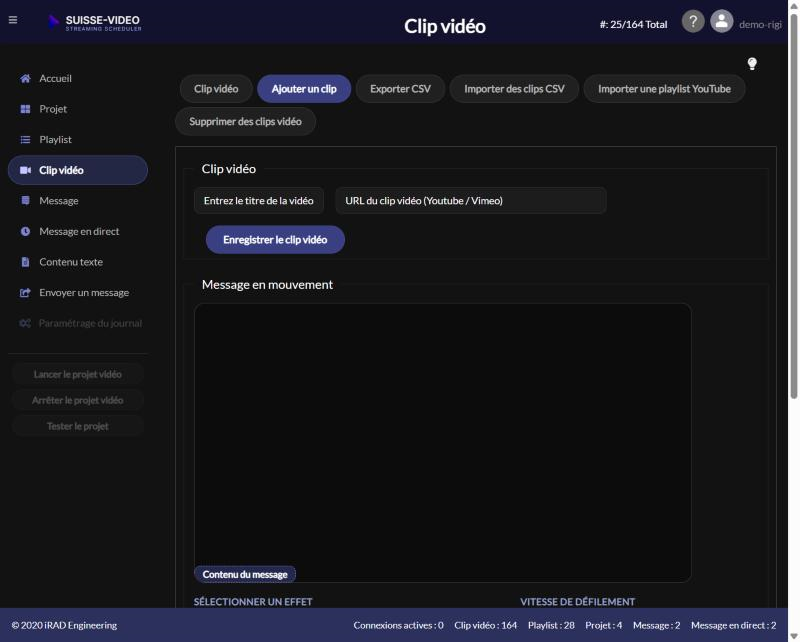Click the Message en mouvement text area

click(x=442, y=442)
